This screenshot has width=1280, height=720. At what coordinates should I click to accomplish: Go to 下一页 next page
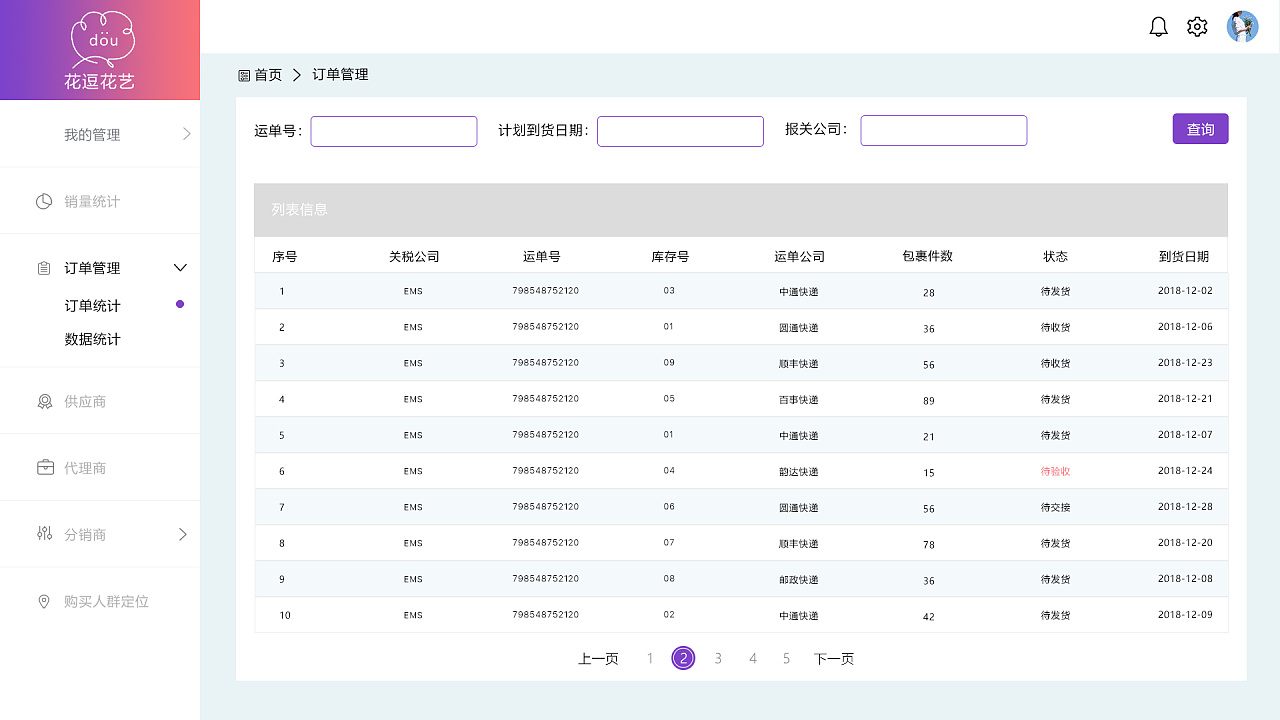[x=833, y=658]
